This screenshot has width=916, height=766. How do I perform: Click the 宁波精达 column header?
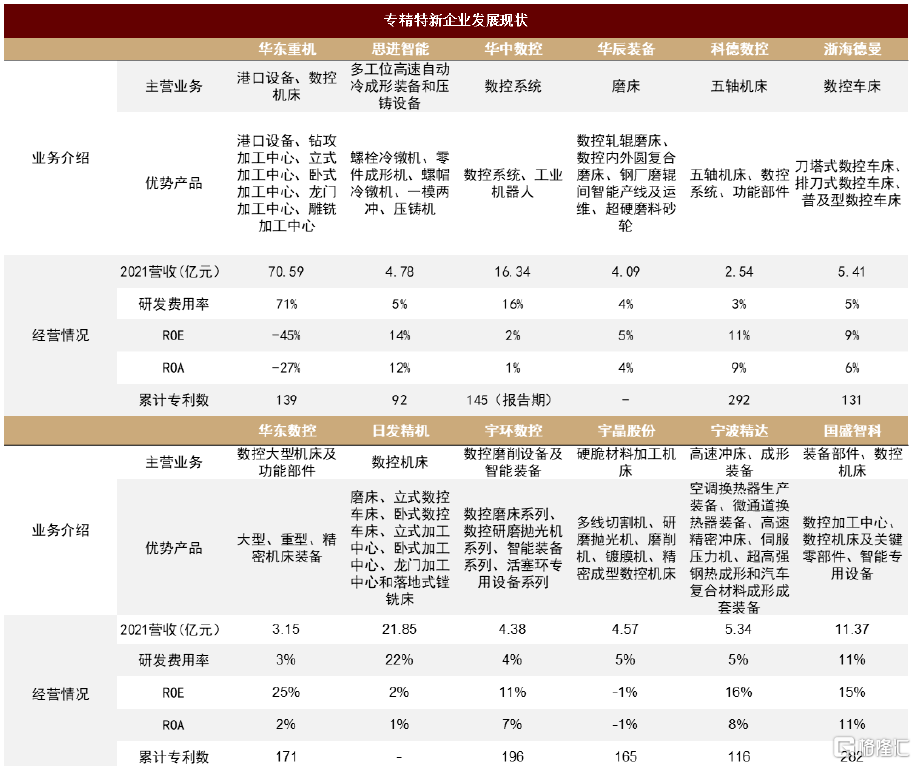click(739, 431)
